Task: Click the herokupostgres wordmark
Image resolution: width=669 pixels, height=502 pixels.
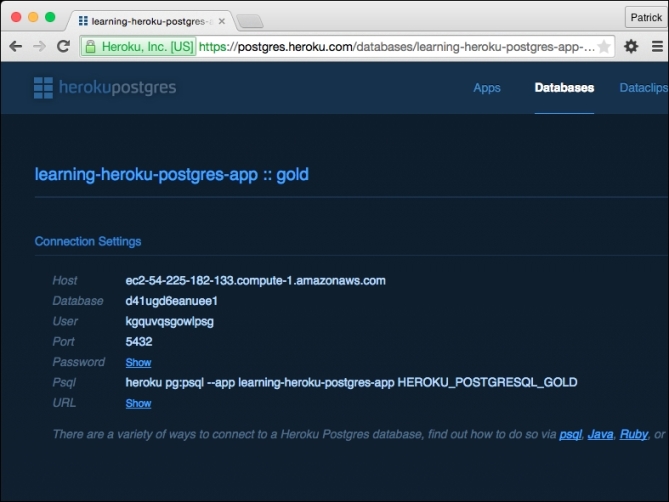Action: 117,87
